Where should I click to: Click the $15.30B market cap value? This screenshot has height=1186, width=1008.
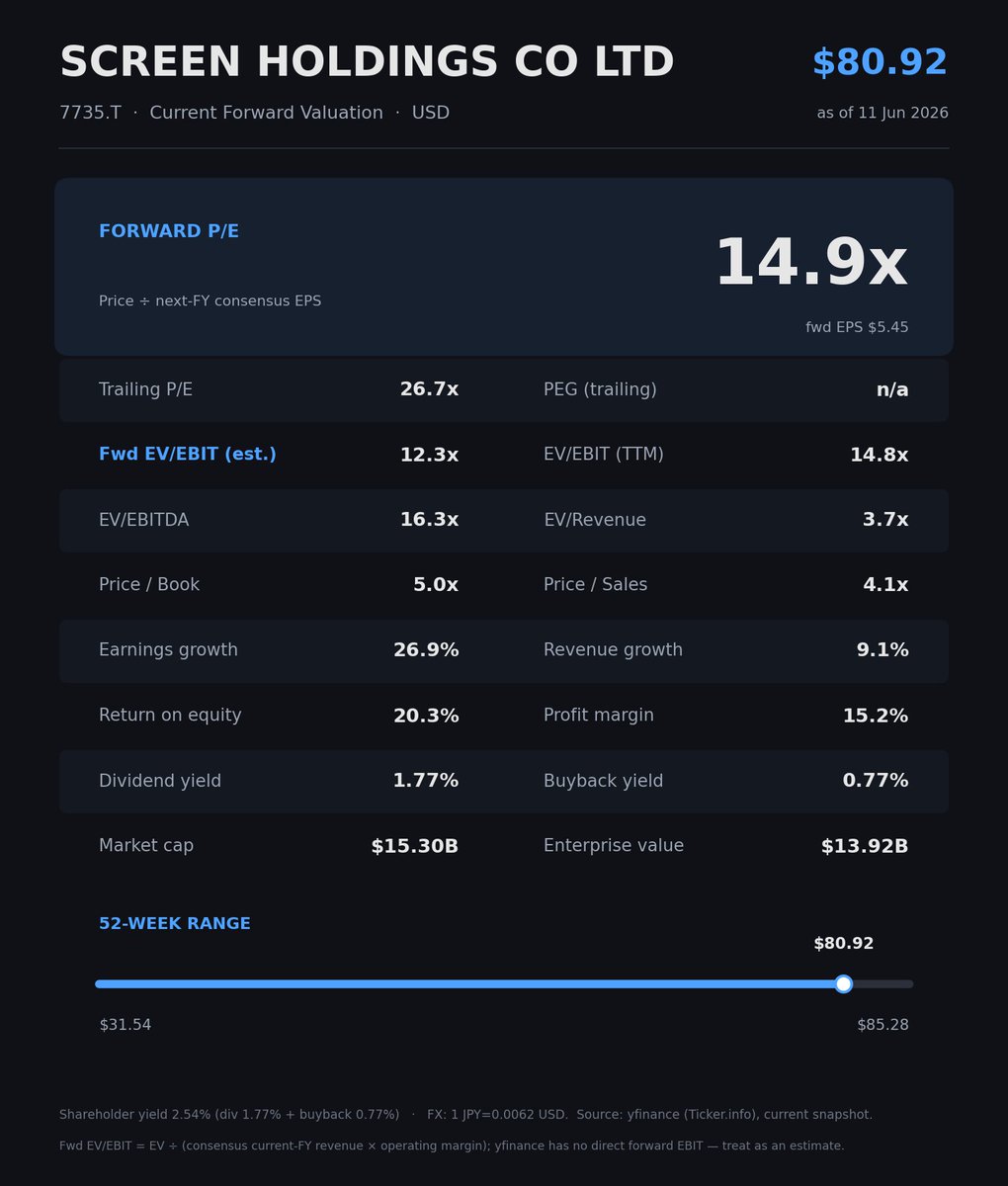(415, 846)
